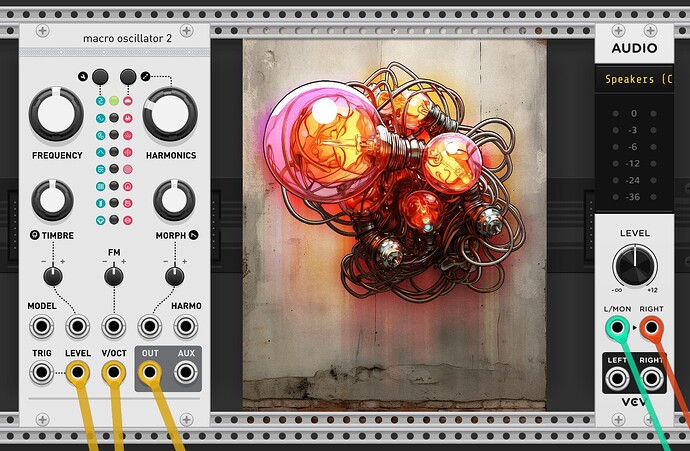Click the small FM attenuverter knob
690x451 pixels.
coord(114,275)
